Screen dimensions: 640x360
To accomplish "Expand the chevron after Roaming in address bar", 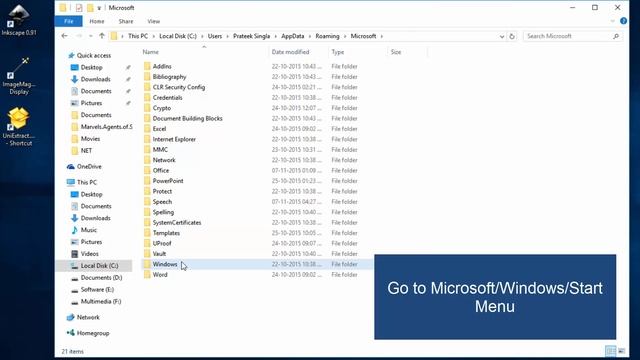I will pyautogui.click(x=345, y=36).
